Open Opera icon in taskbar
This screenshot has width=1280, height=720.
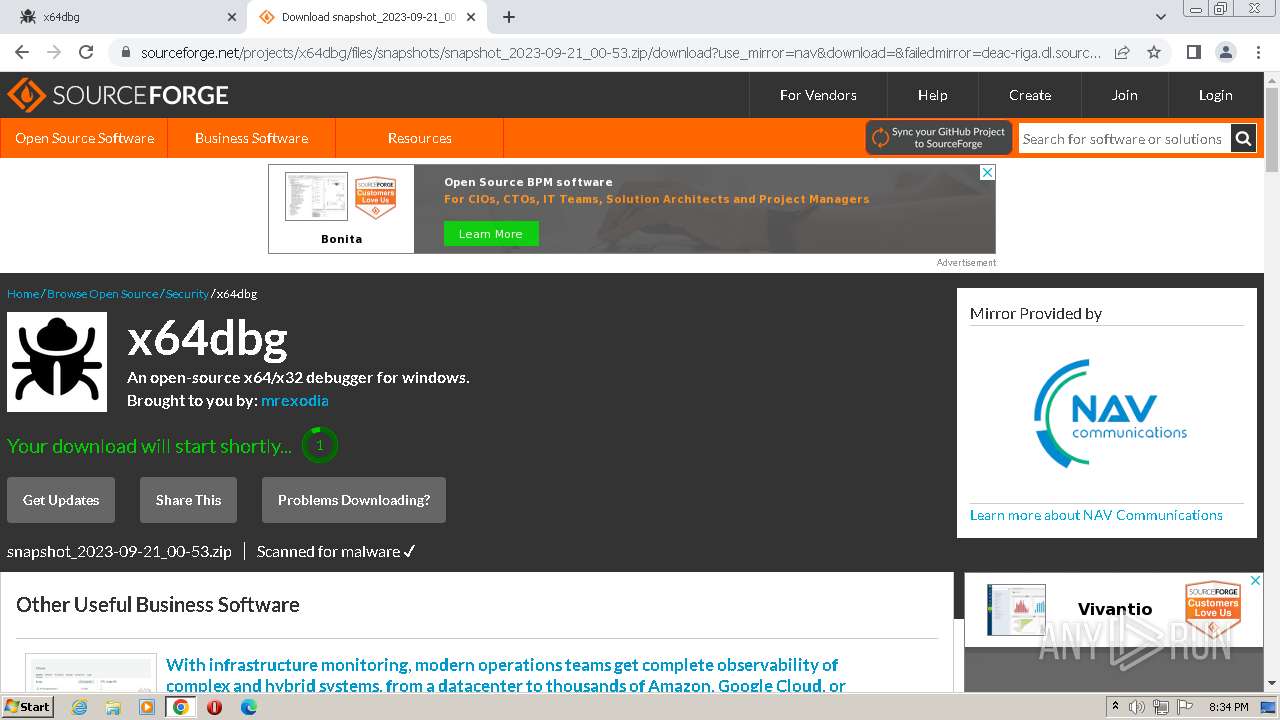click(x=214, y=707)
